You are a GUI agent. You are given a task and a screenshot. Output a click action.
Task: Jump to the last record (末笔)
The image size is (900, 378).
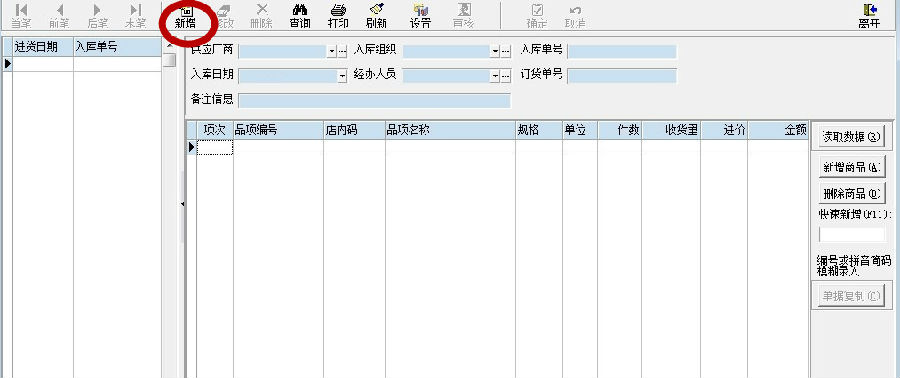pos(135,16)
